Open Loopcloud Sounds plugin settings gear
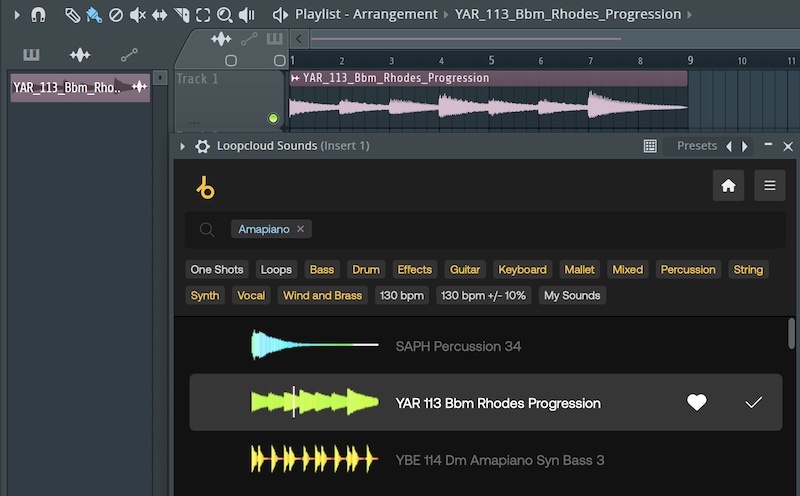 coord(203,146)
